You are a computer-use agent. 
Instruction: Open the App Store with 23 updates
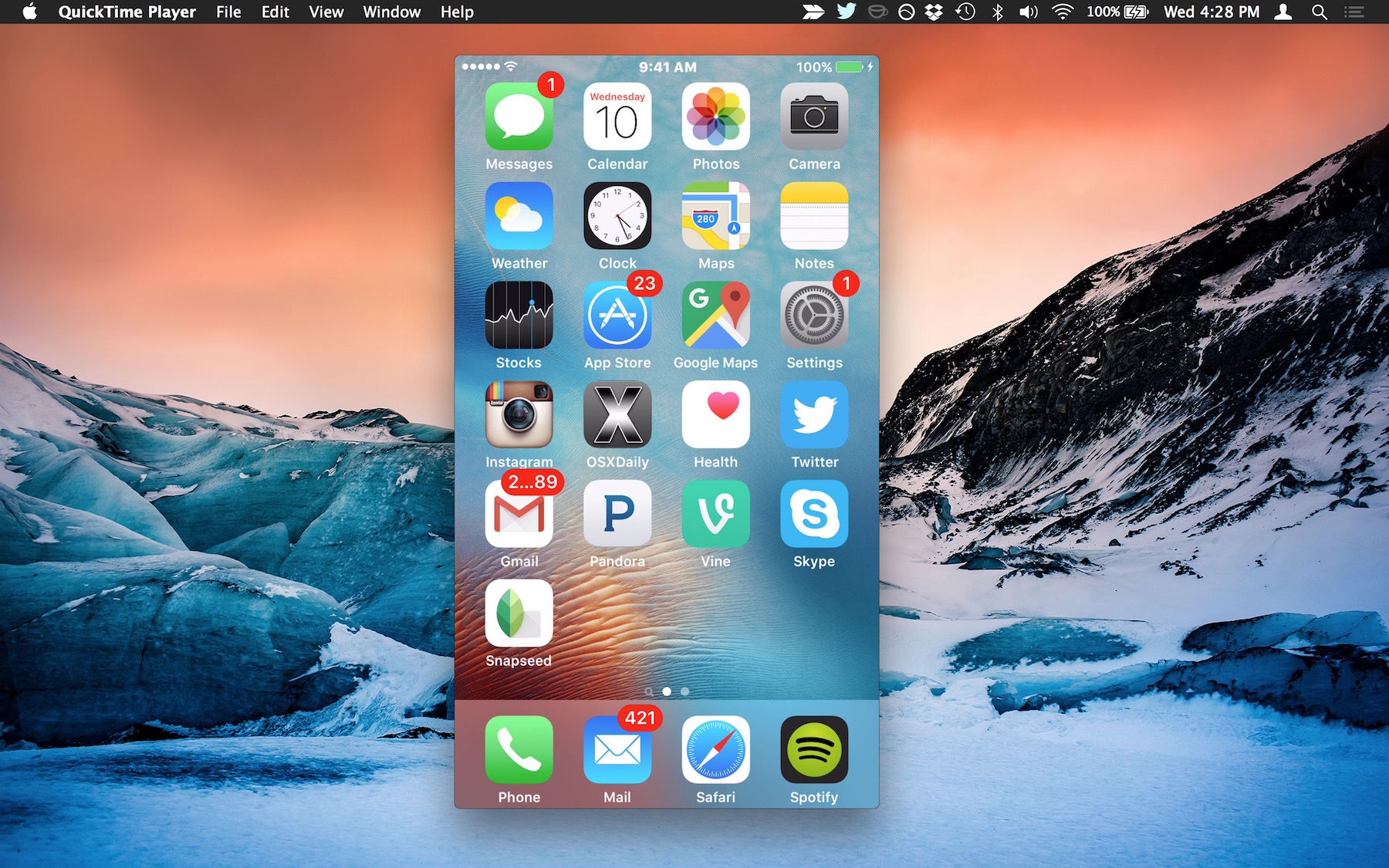click(x=617, y=315)
